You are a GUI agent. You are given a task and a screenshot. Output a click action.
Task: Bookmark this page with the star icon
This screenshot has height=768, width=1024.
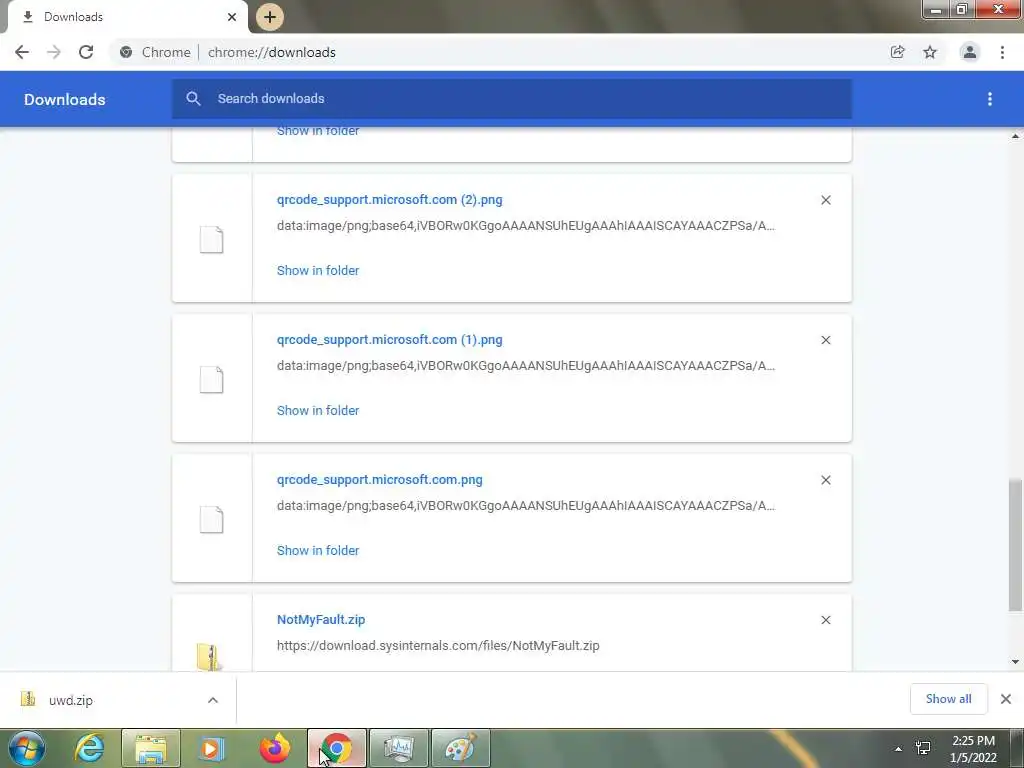(x=930, y=52)
